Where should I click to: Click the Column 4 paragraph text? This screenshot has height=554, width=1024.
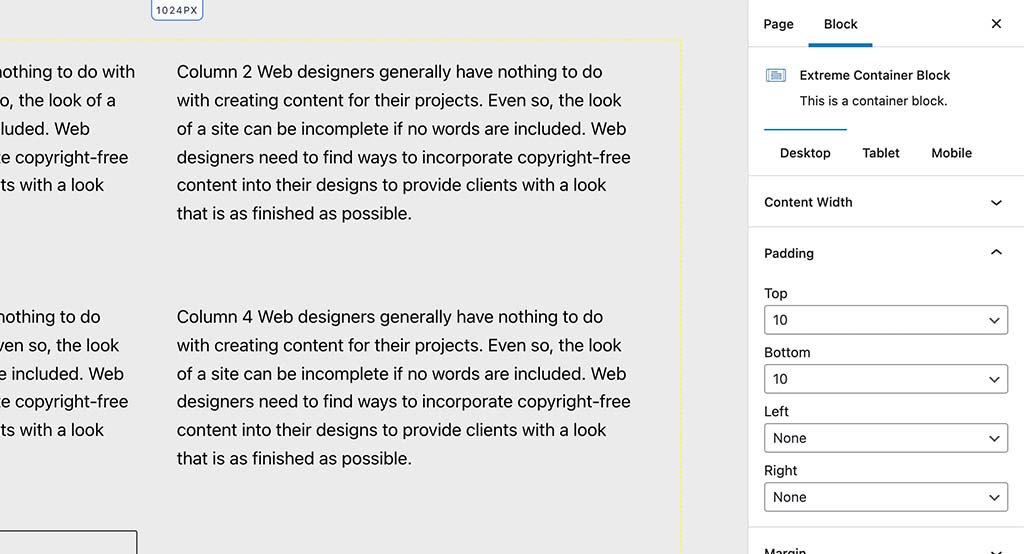point(404,387)
